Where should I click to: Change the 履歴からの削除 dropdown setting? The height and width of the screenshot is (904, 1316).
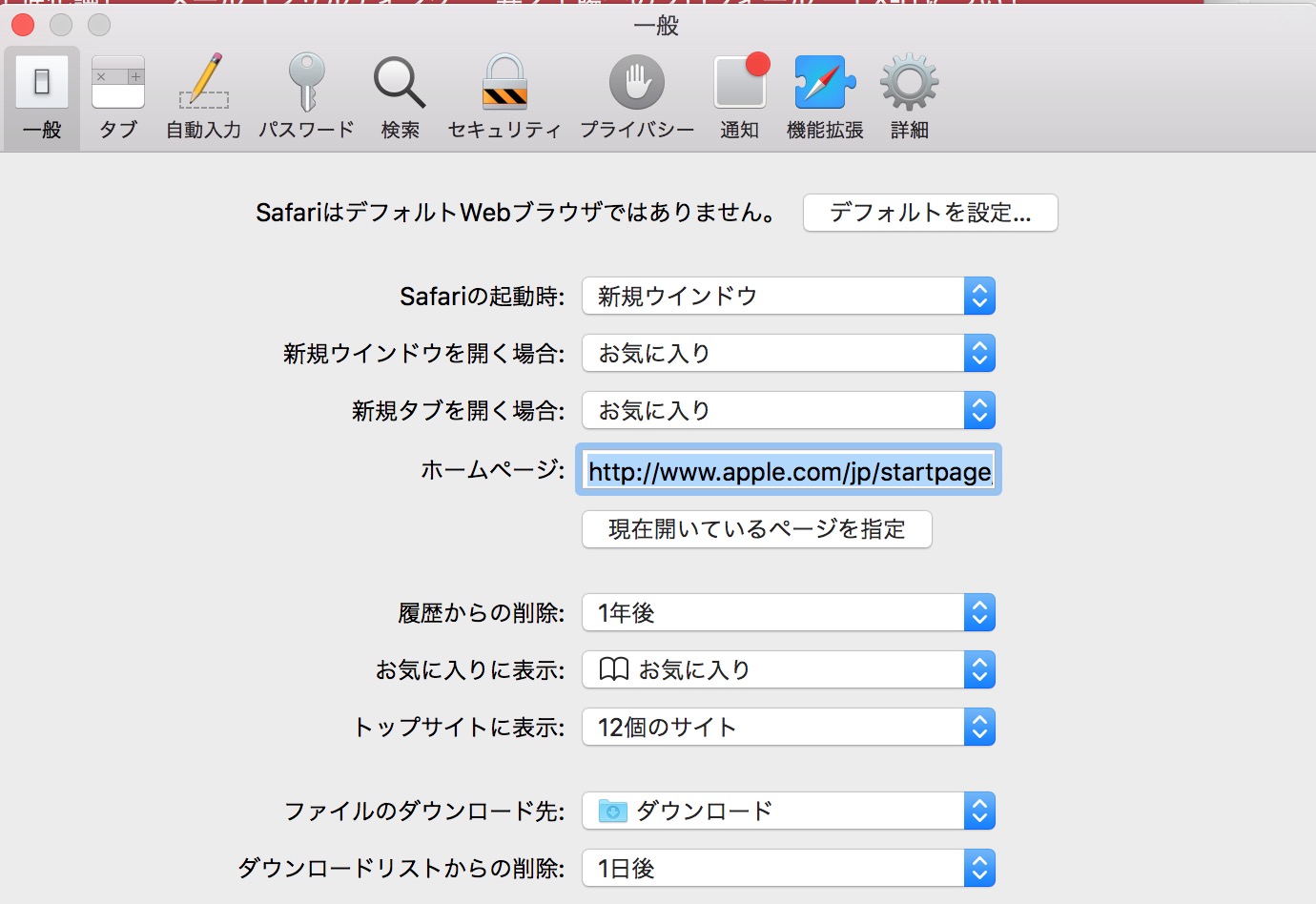tap(789, 612)
